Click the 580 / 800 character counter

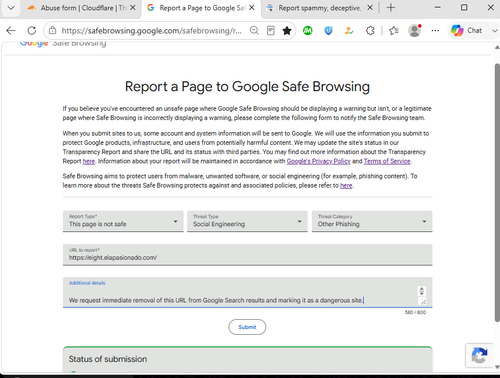click(415, 312)
